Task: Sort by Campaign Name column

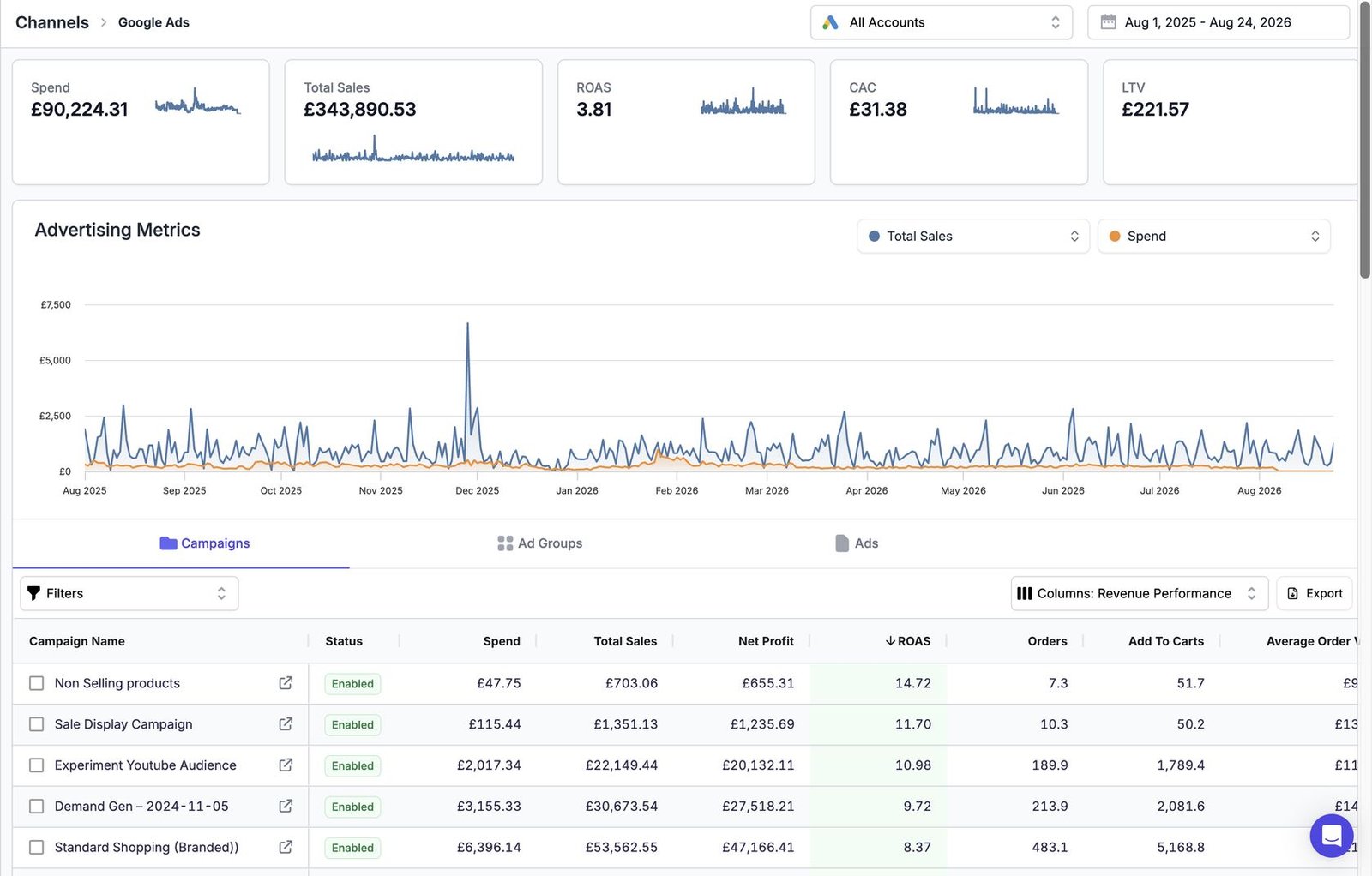Action: (77, 641)
